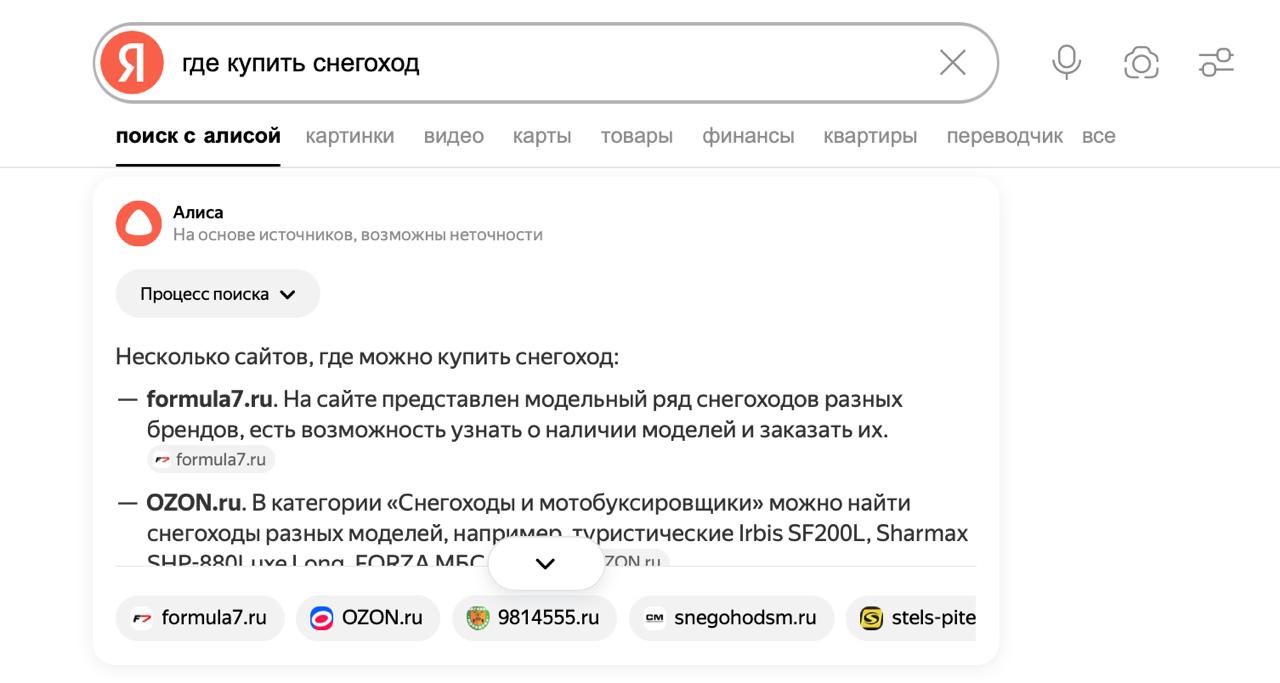This screenshot has width=1280, height=683.
Task: Open the финансы tab
Action: (x=749, y=135)
